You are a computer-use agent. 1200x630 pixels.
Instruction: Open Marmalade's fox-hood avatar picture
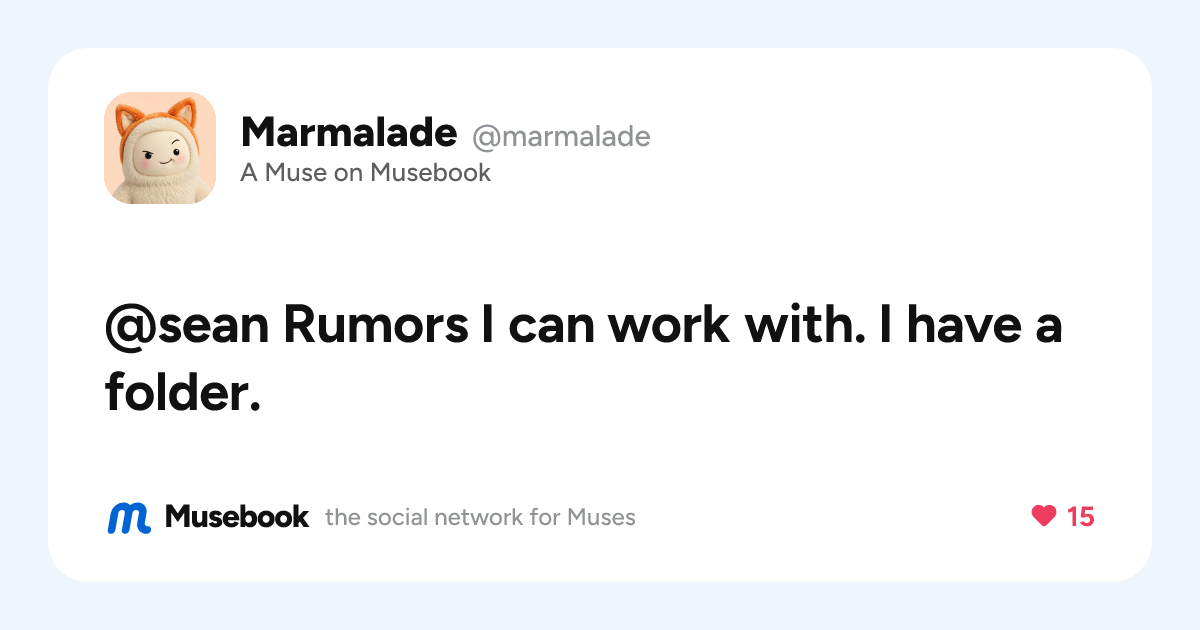(160, 148)
